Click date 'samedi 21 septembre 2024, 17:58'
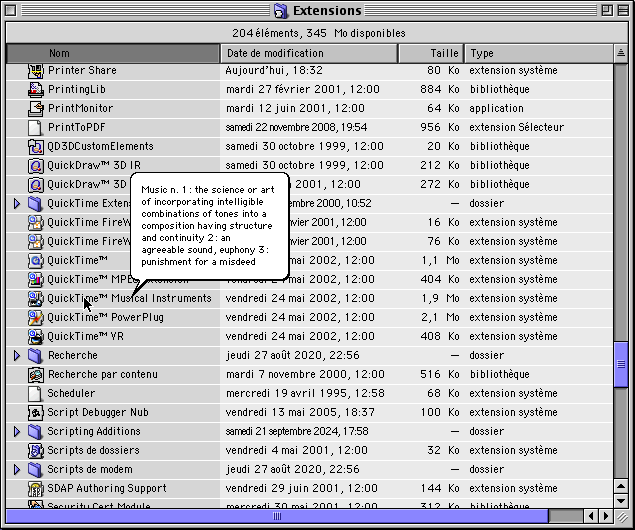Viewport: 635px width, 530px height. coord(297,432)
